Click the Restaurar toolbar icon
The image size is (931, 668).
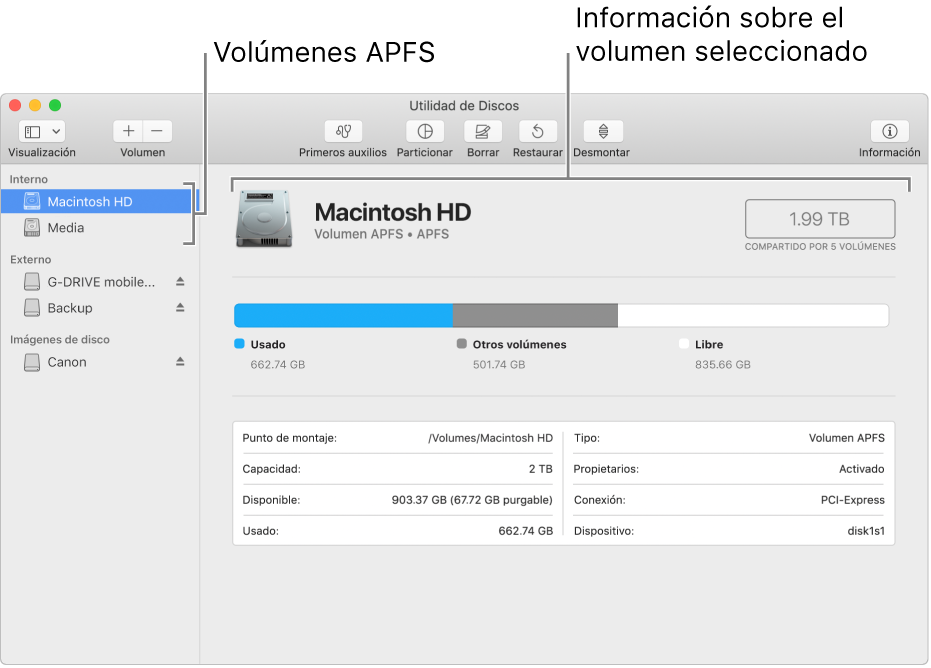click(x=537, y=131)
